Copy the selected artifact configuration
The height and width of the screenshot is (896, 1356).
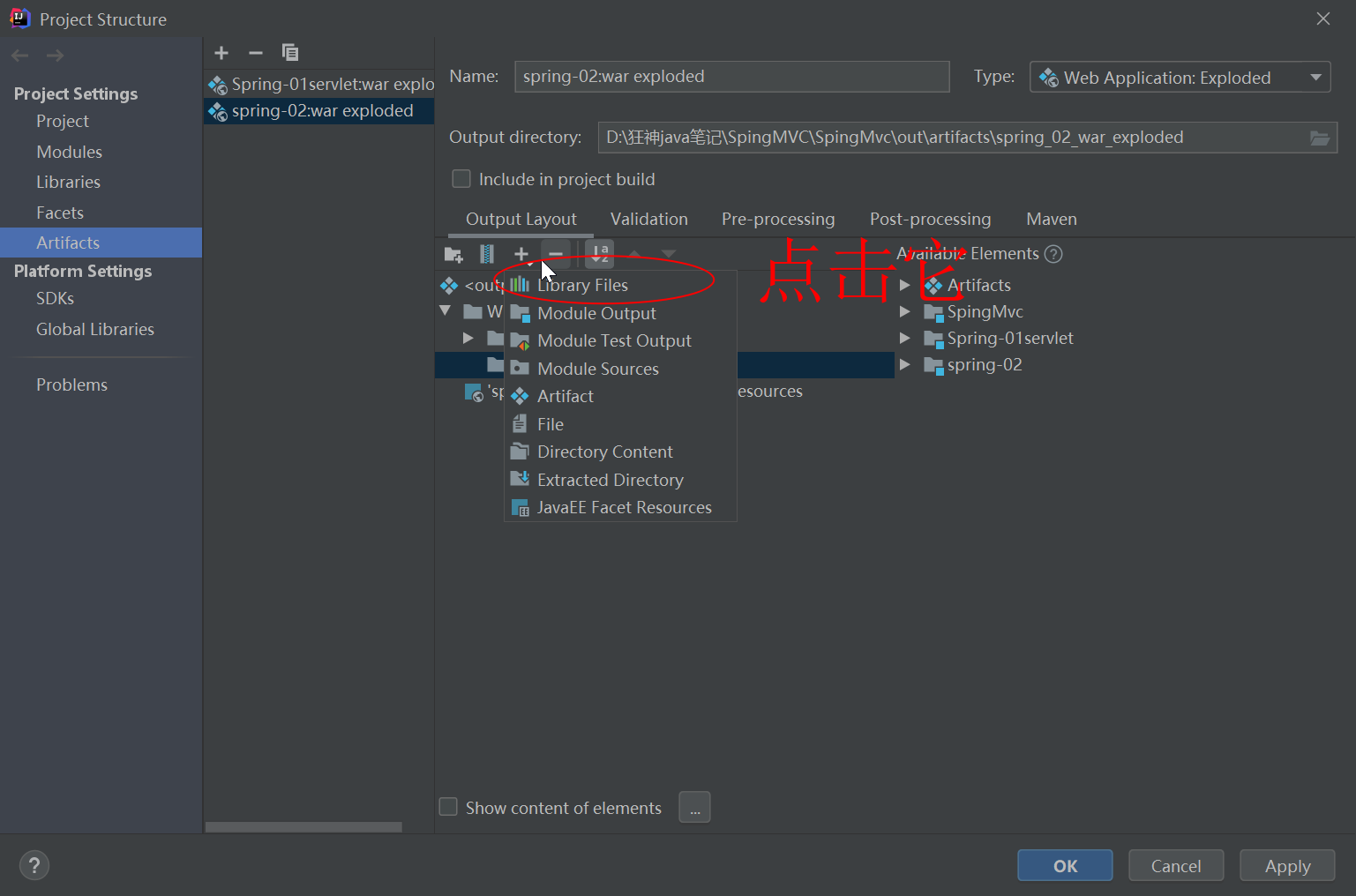pos(290,53)
